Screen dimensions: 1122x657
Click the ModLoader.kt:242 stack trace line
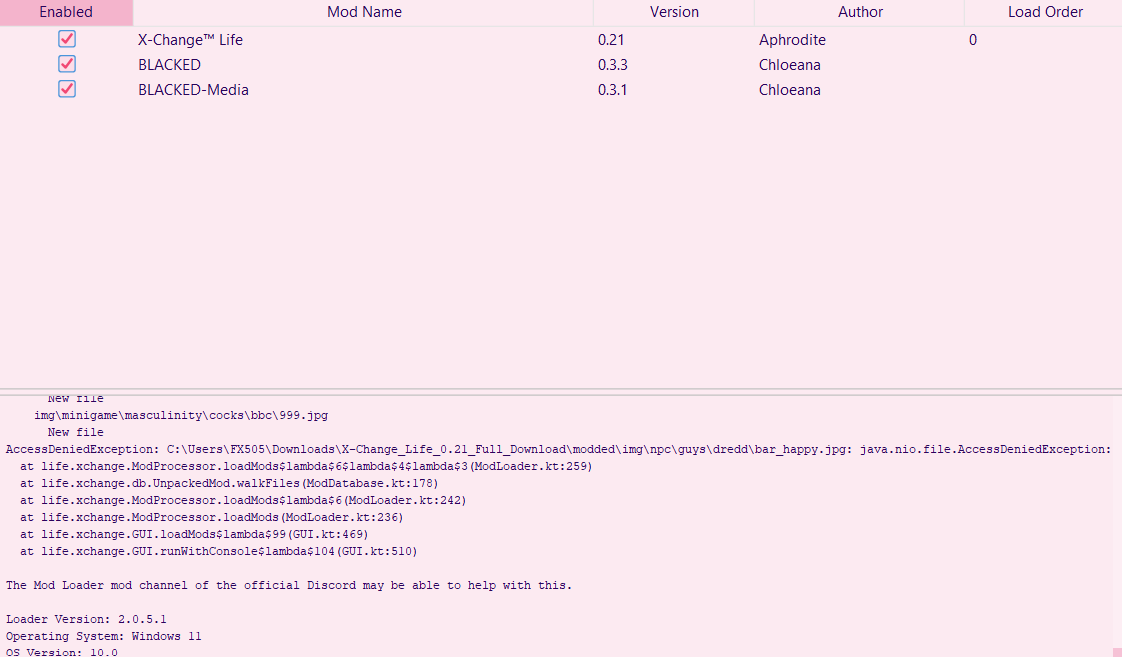pyautogui.click(x=243, y=501)
